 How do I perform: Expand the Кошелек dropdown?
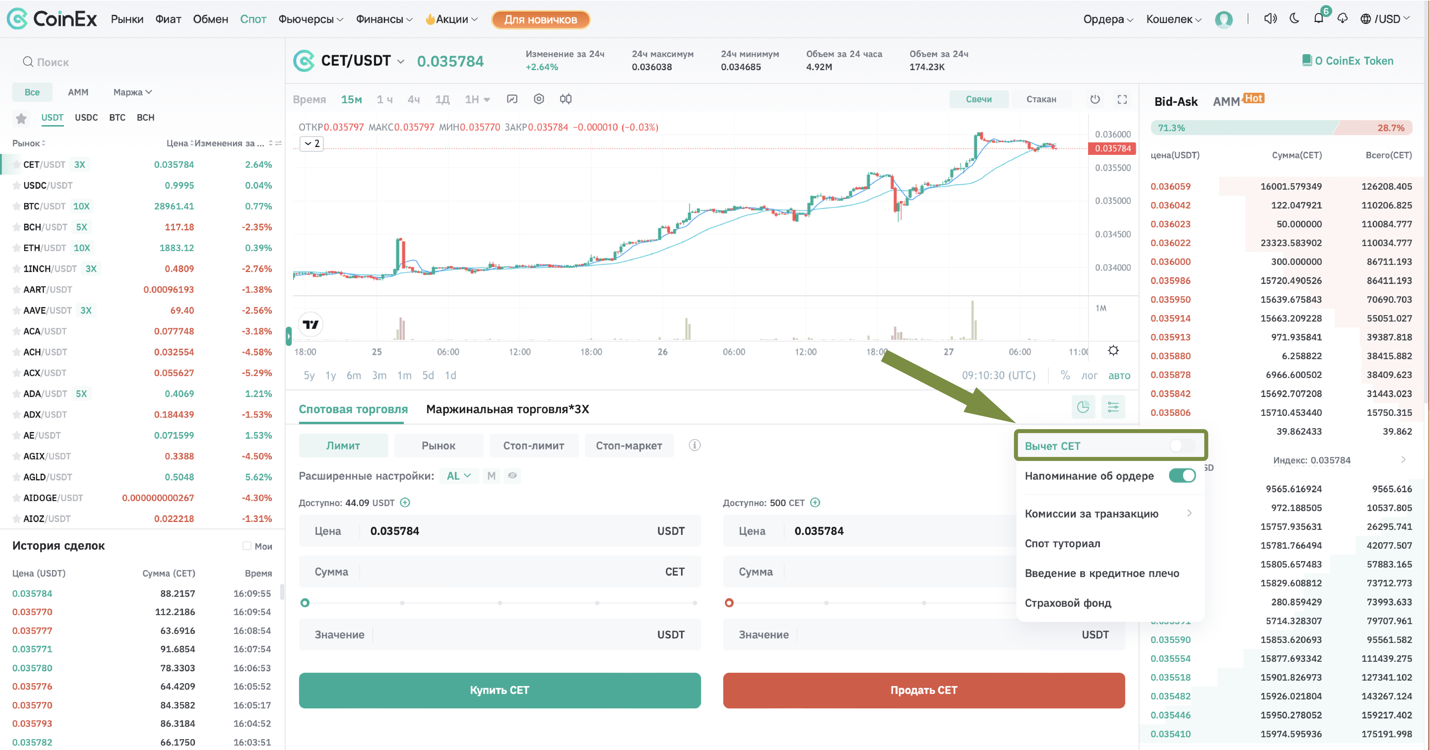[x=1173, y=19]
